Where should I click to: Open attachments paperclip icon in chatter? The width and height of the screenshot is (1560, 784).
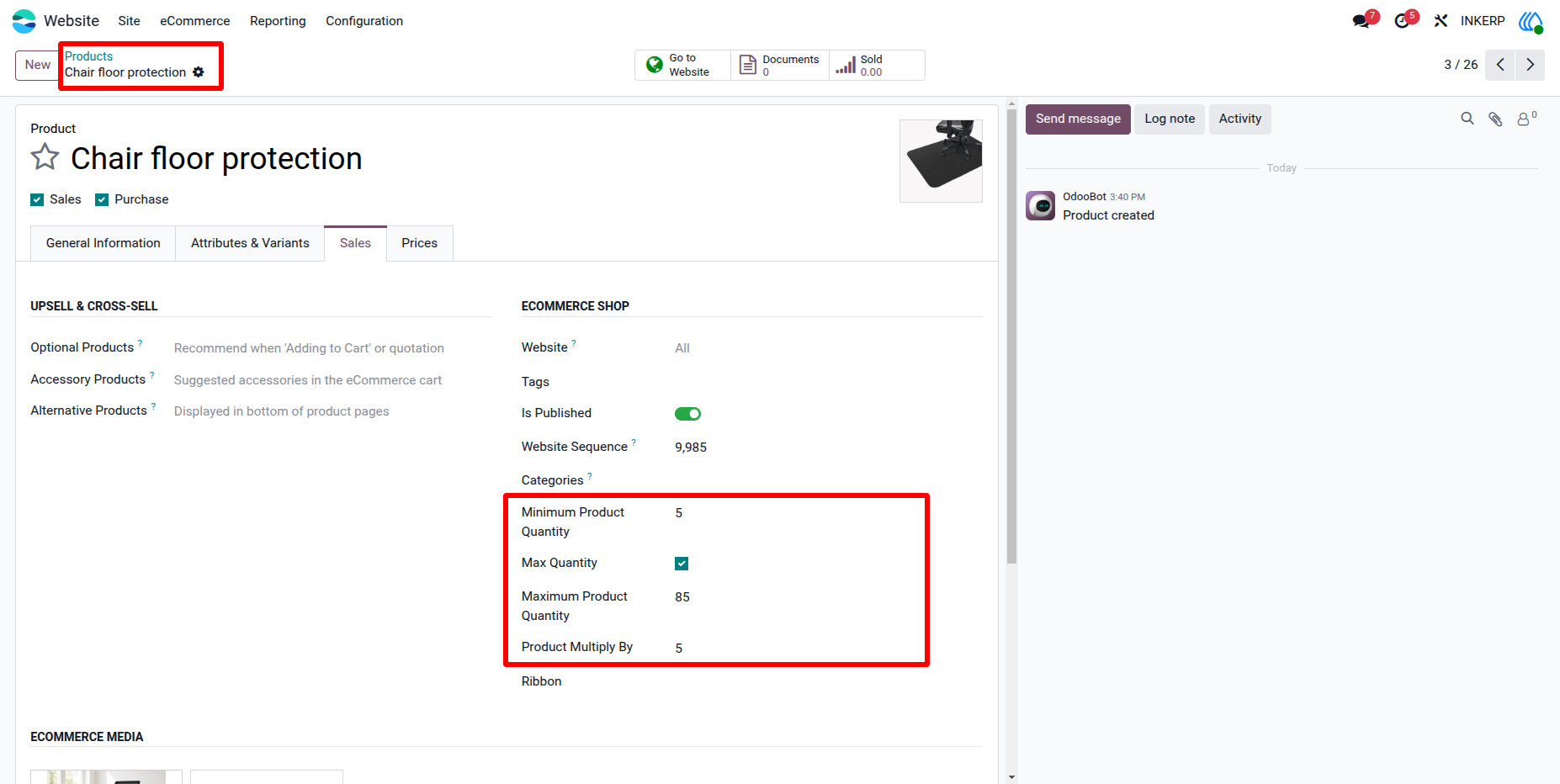(x=1495, y=119)
